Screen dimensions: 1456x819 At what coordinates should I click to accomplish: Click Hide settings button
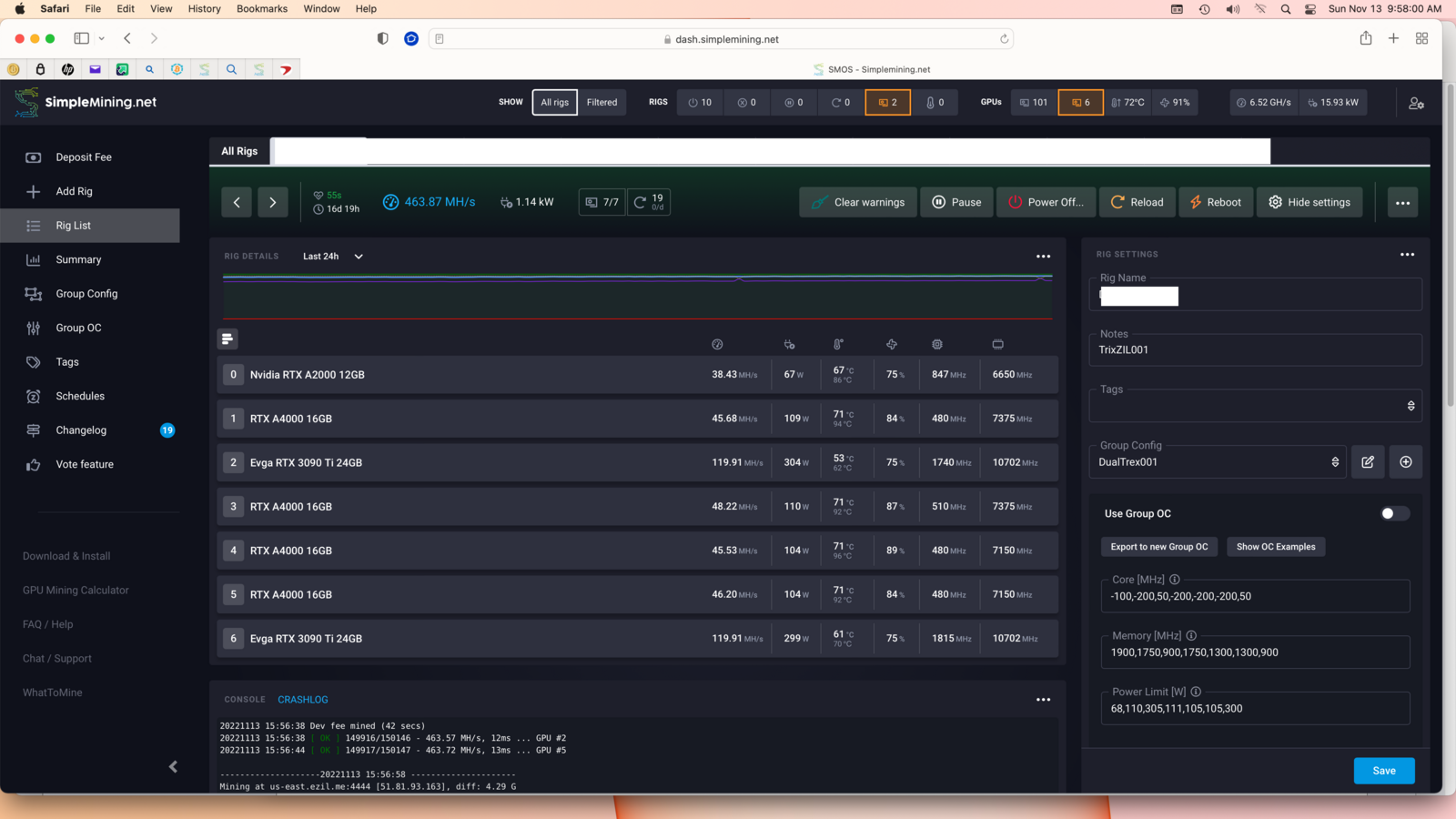[1309, 202]
